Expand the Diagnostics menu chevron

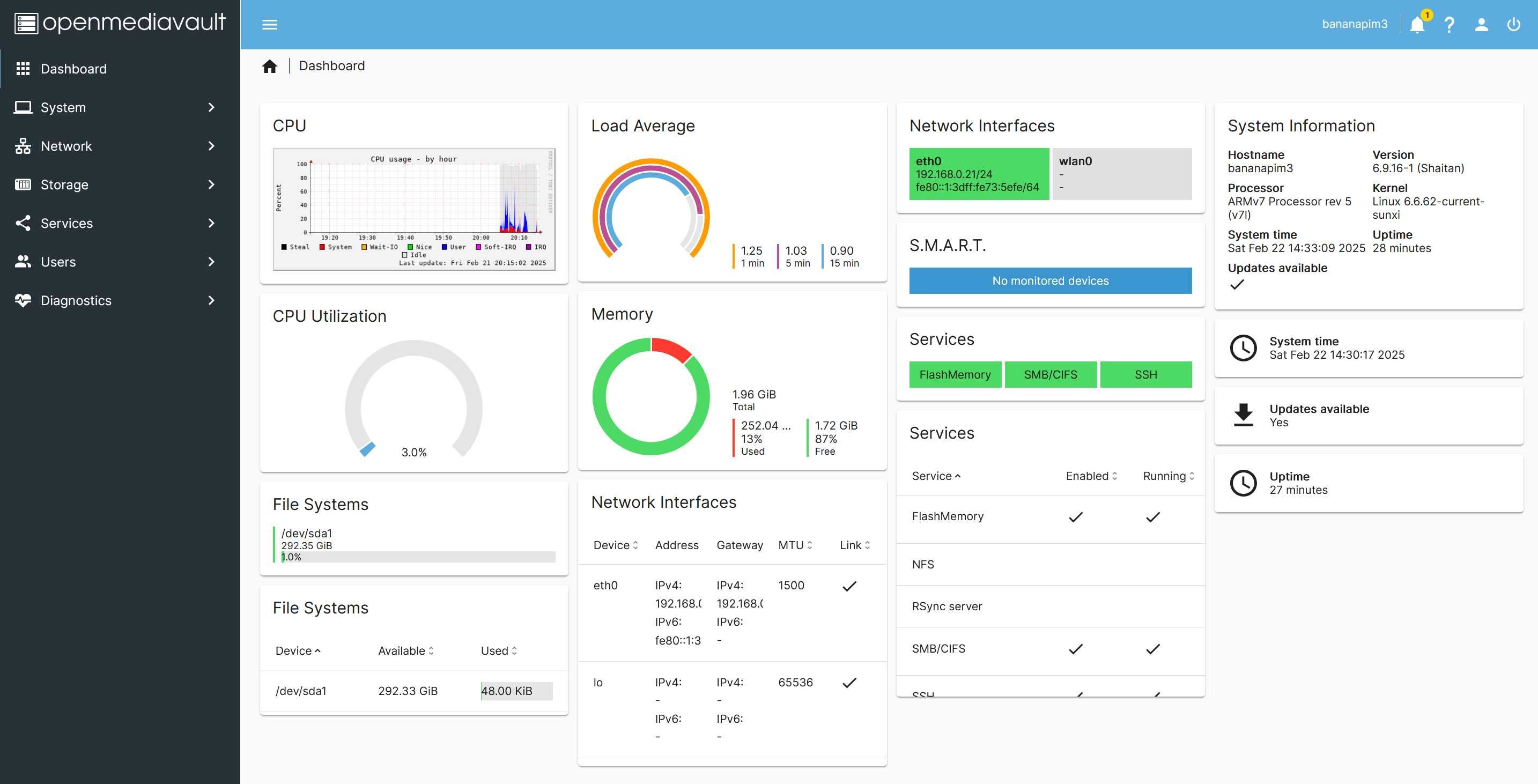click(211, 300)
